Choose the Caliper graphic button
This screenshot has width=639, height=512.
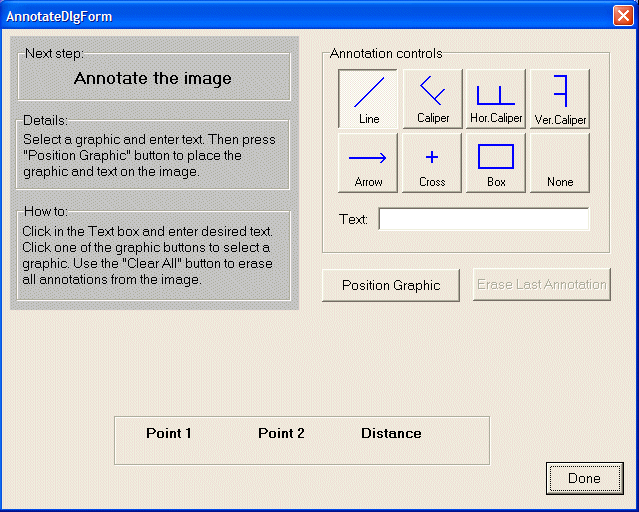(432, 98)
